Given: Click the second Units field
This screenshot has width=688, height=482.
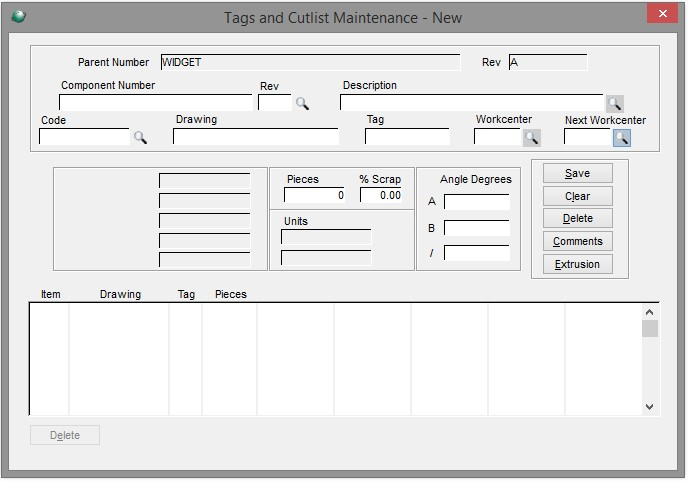Looking at the screenshot, I should pyautogui.click(x=326, y=258).
